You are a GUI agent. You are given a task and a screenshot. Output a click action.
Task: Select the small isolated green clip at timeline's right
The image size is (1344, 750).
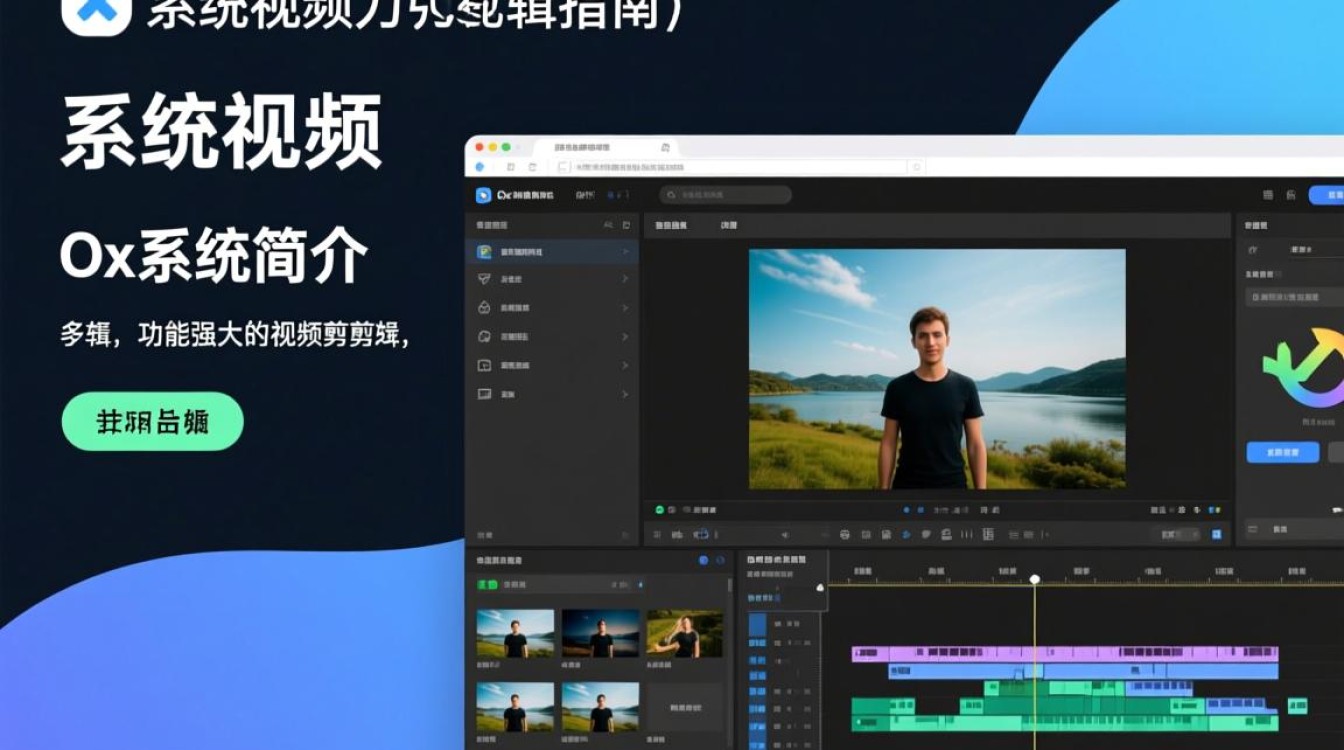1297,705
